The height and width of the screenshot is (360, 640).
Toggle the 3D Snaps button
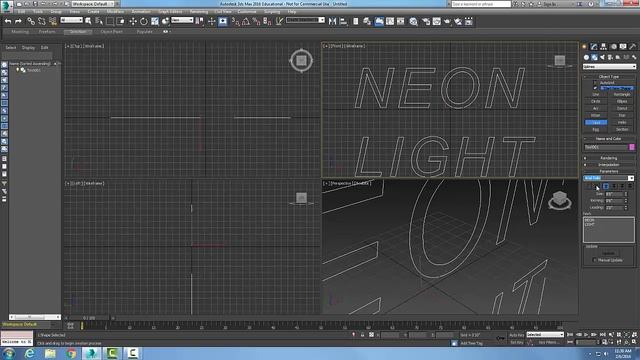pos(236,21)
